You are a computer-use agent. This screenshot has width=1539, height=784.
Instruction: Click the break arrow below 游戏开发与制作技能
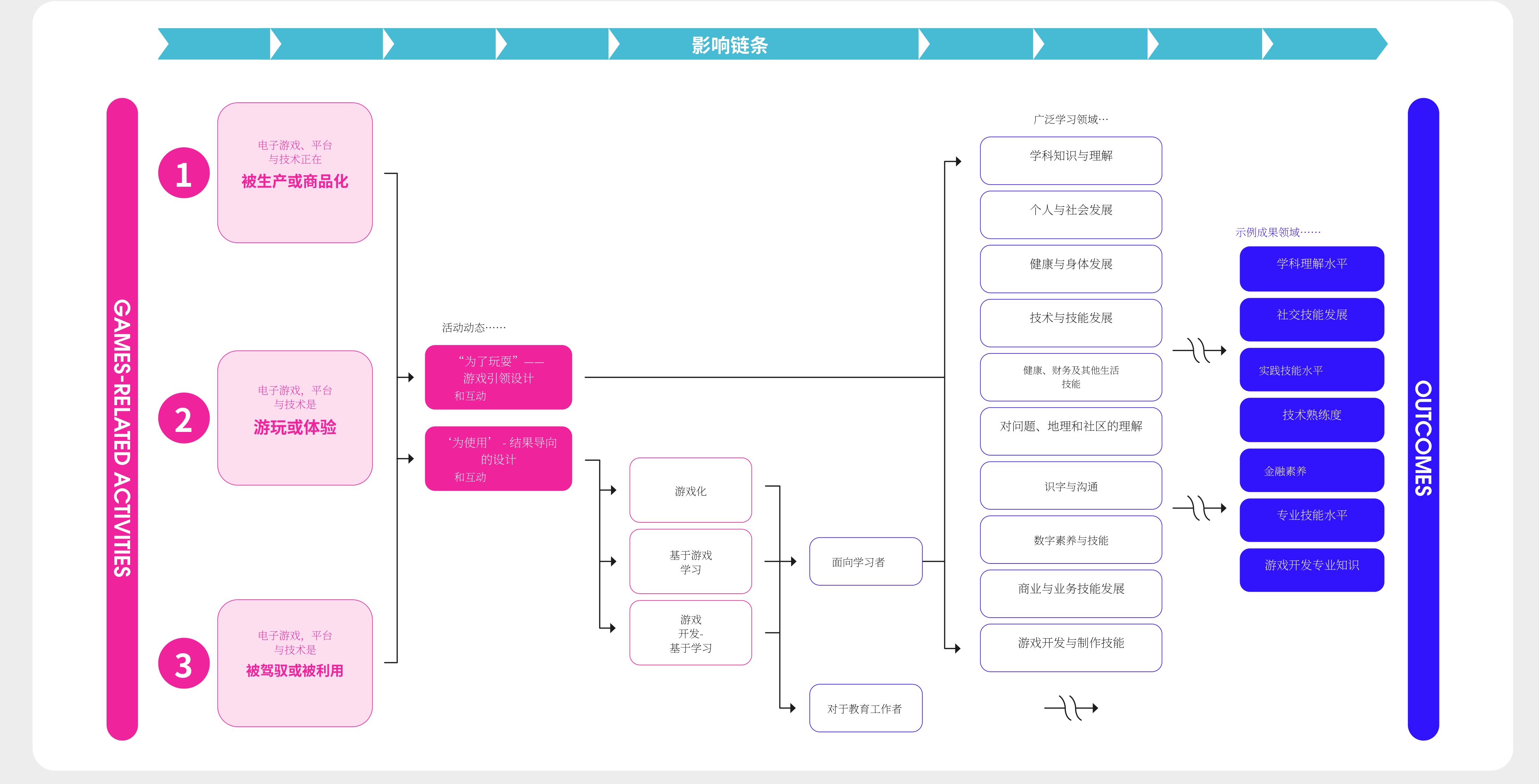(x=1071, y=708)
